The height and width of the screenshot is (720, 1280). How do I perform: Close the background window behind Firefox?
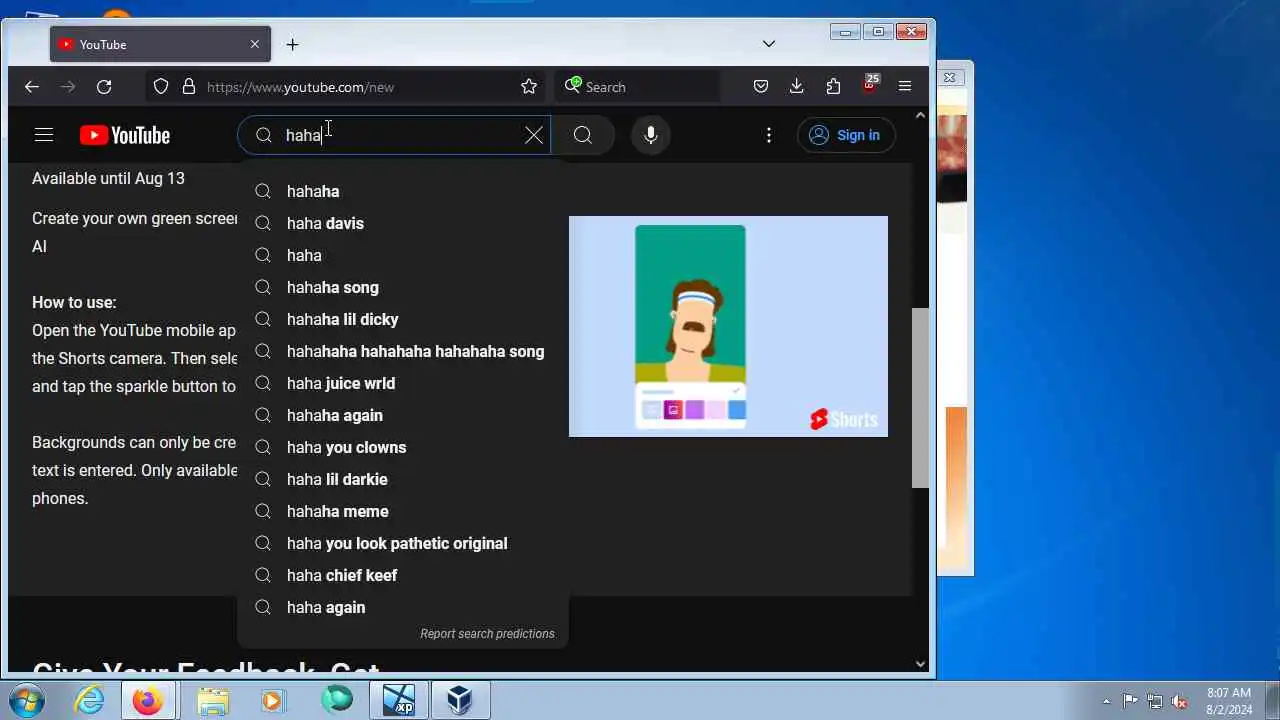tap(950, 77)
